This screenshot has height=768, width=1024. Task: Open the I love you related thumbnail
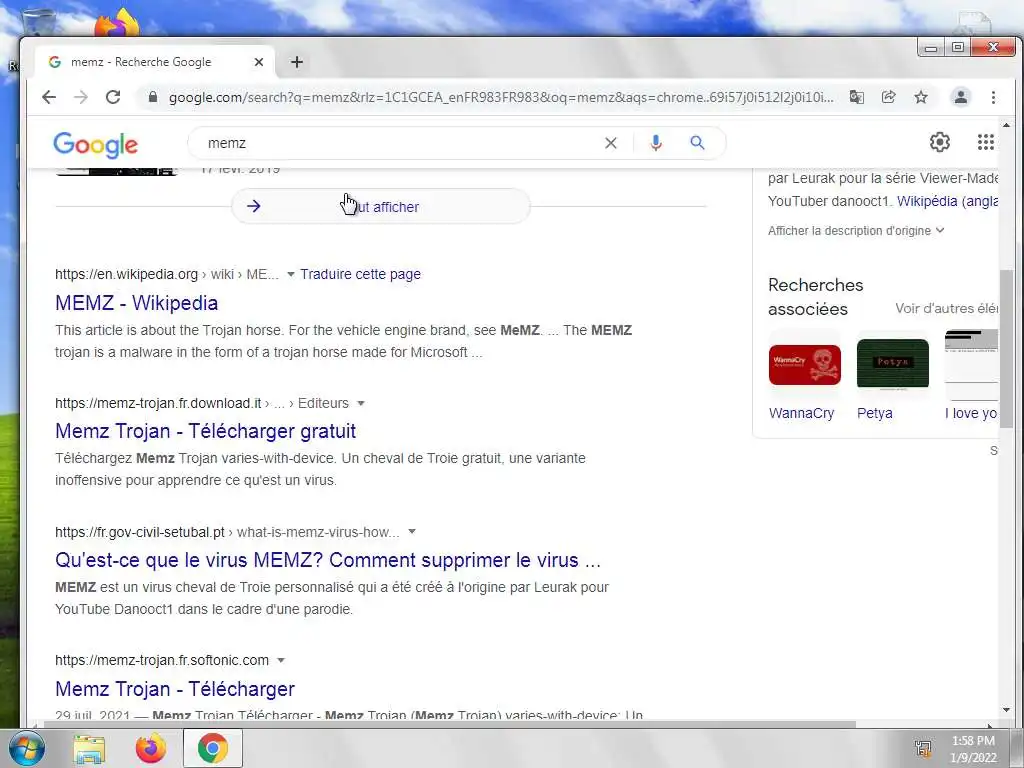[971, 364]
